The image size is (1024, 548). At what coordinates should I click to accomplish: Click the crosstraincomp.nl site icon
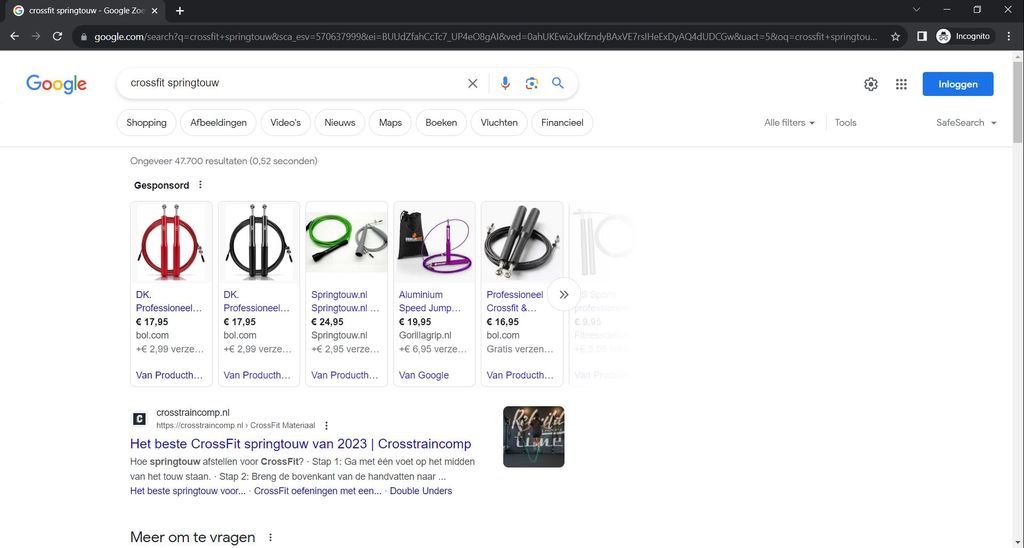(139, 419)
